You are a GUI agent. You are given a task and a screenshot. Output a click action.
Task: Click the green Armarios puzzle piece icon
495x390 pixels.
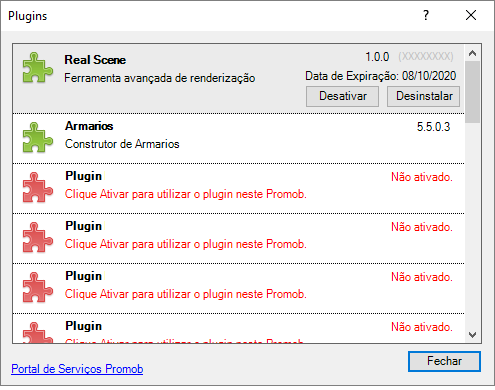tap(38, 137)
